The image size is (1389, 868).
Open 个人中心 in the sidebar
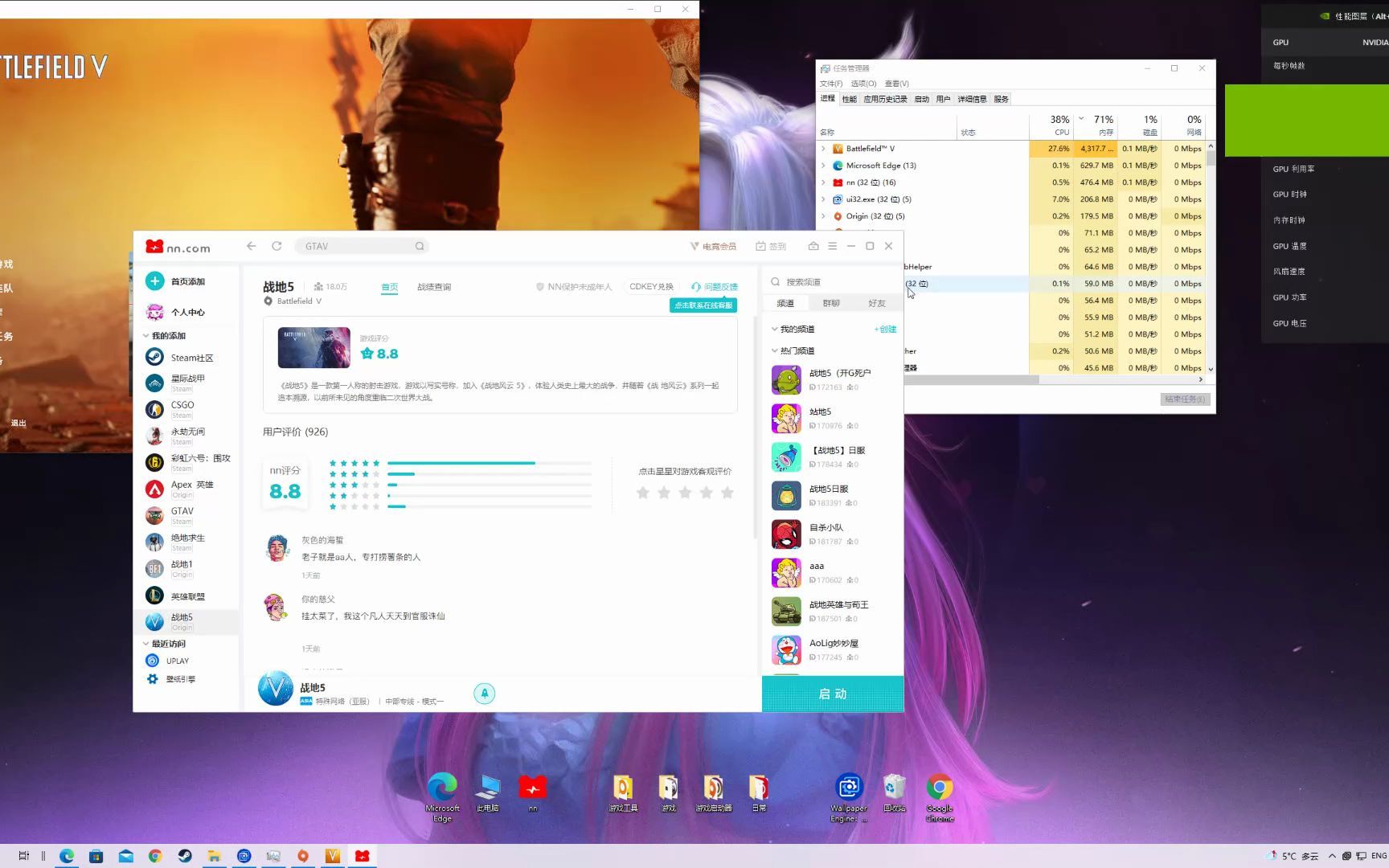(x=187, y=312)
